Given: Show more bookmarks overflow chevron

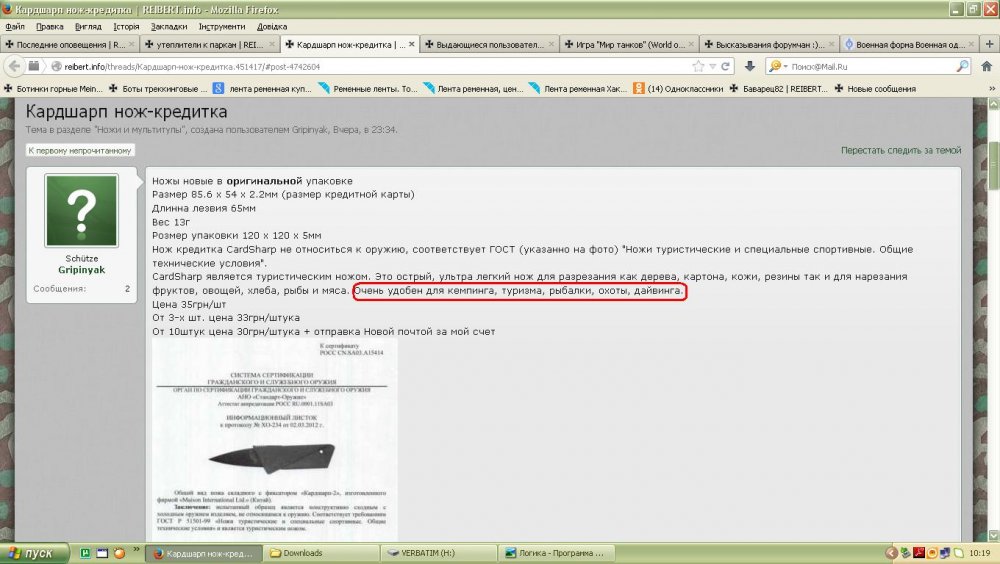Looking at the screenshot, I should coord(992,89).
